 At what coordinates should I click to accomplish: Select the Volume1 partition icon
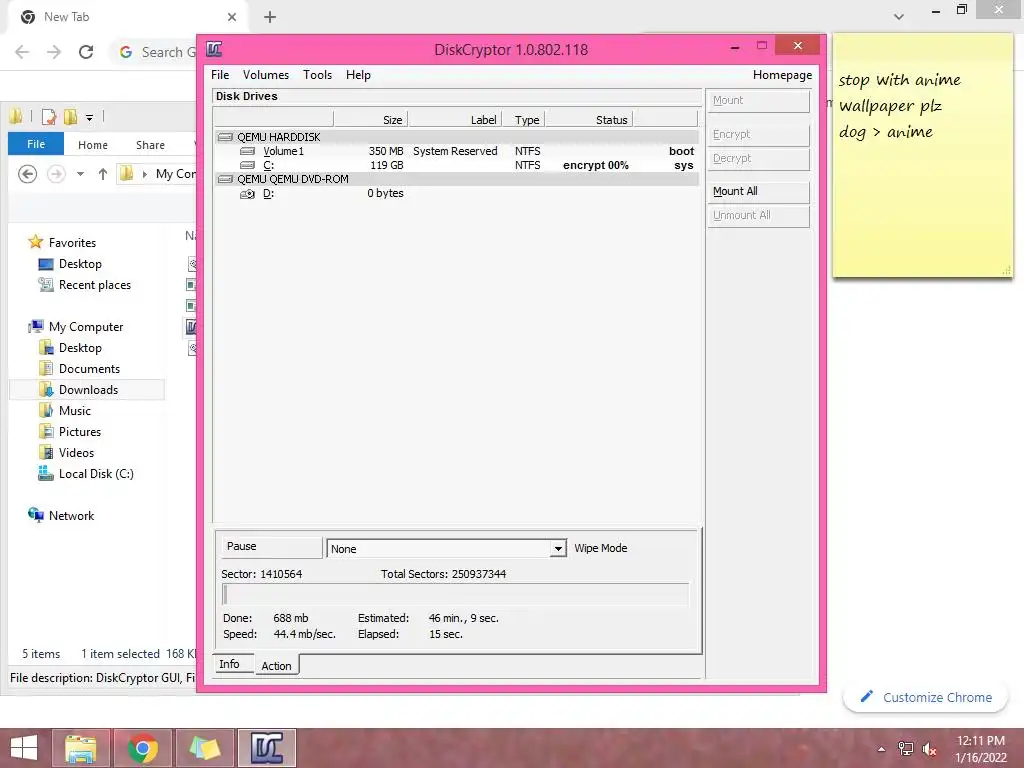[x=248, y=151]
